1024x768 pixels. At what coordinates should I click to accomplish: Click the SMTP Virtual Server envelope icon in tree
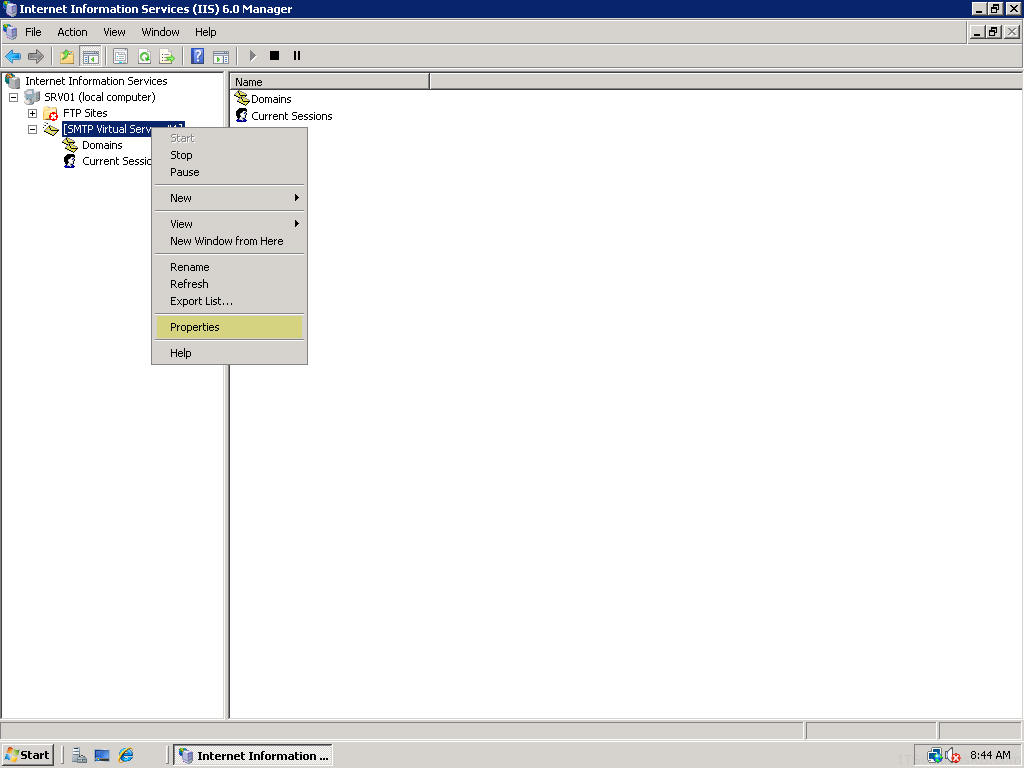[51, 129]
